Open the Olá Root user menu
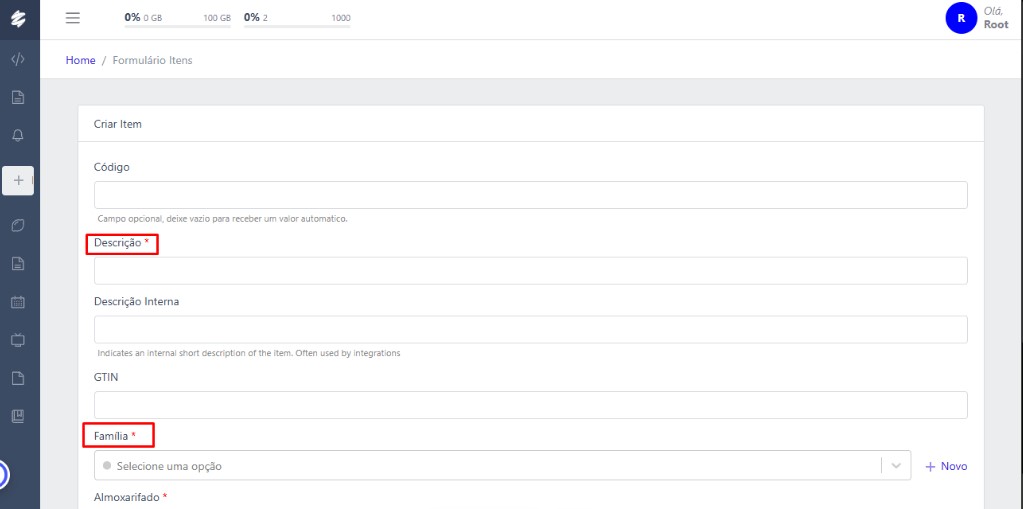Screen dimensions: 1023x509 pos(995,18)
